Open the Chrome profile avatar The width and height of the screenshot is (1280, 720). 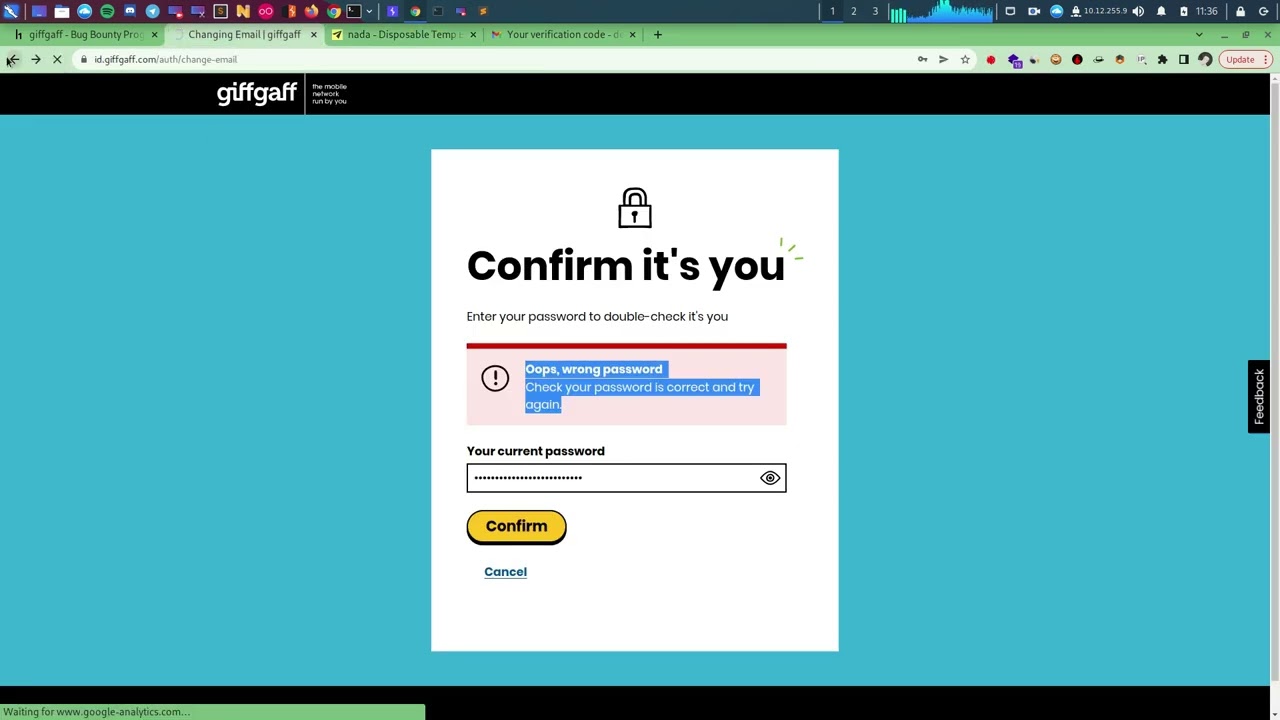(x=1205, y=60)
